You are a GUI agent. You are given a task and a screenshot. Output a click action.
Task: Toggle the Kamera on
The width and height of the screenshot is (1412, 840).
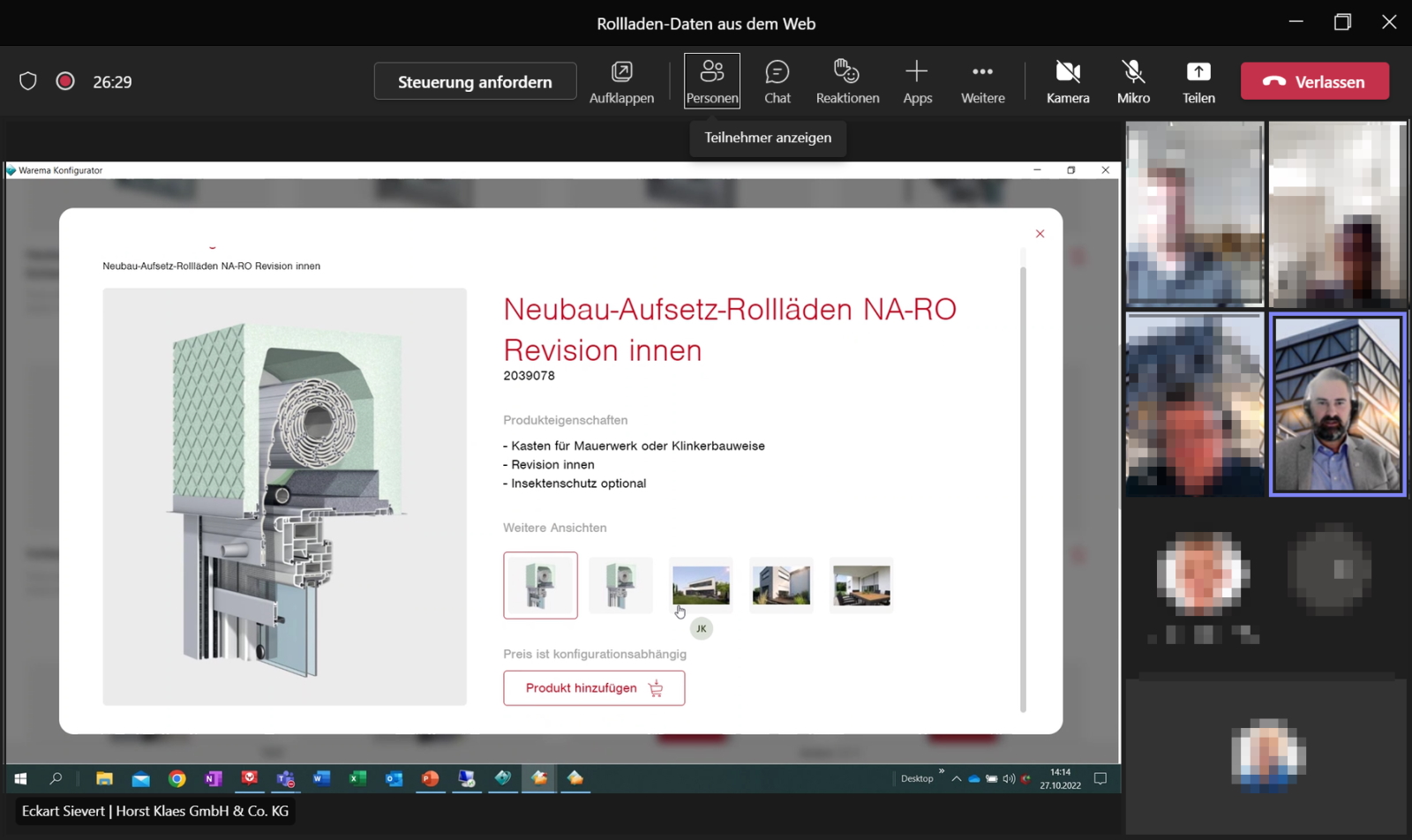pos(1068,82)
